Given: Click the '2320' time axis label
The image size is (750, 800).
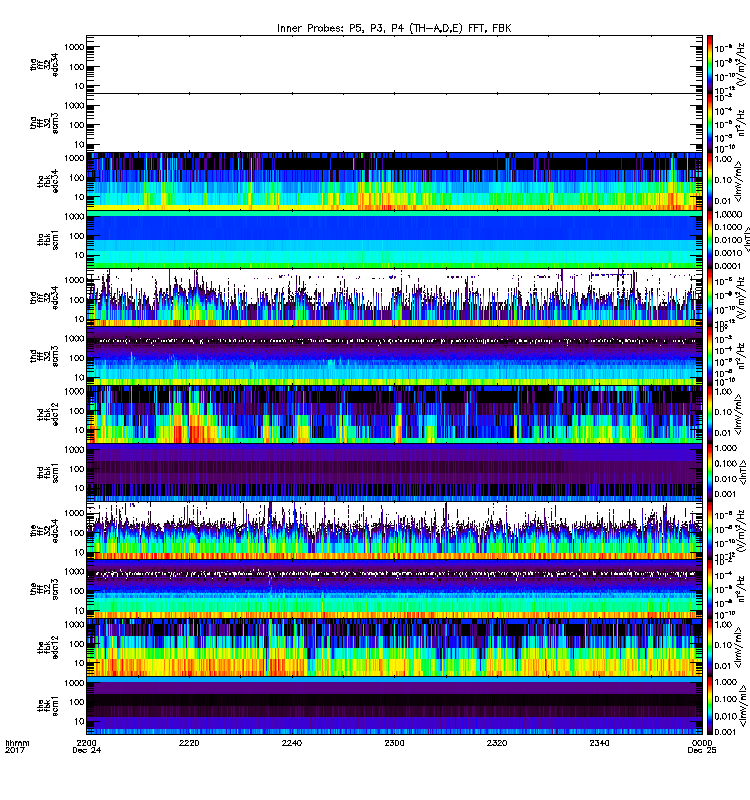Looking at the screenshot, I should tap(497, 743).
